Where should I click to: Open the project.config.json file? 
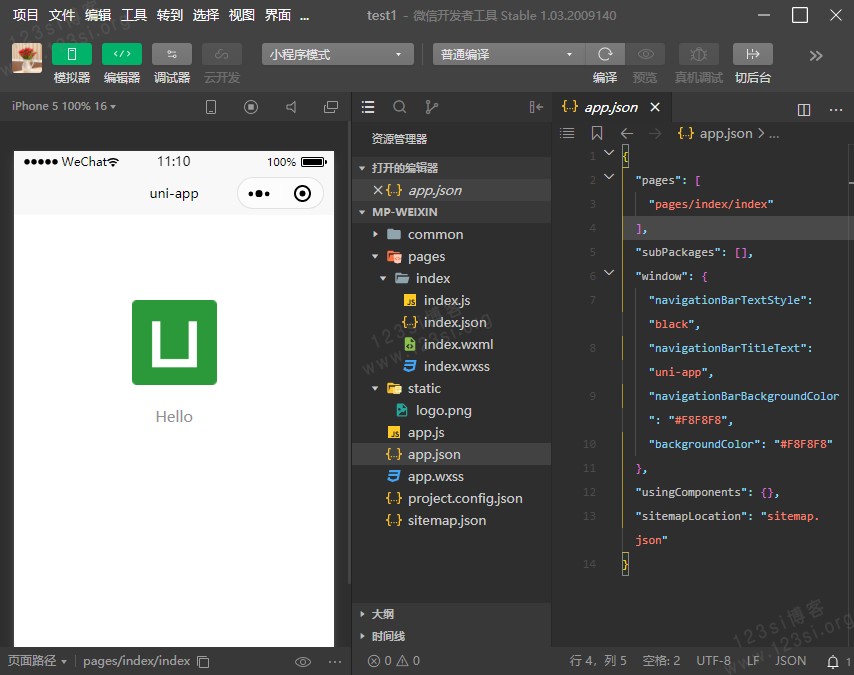pyautogui.click(x=451, y=498)
